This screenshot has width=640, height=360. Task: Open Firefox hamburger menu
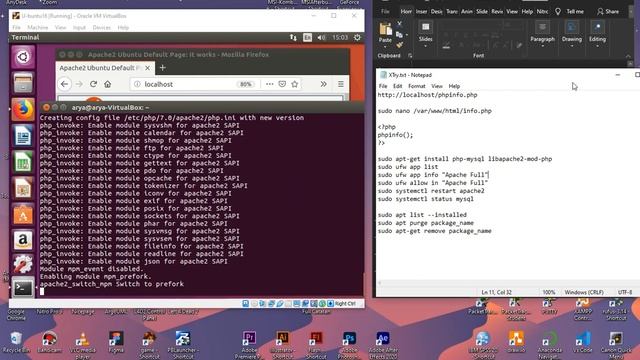tap(340, 84)
